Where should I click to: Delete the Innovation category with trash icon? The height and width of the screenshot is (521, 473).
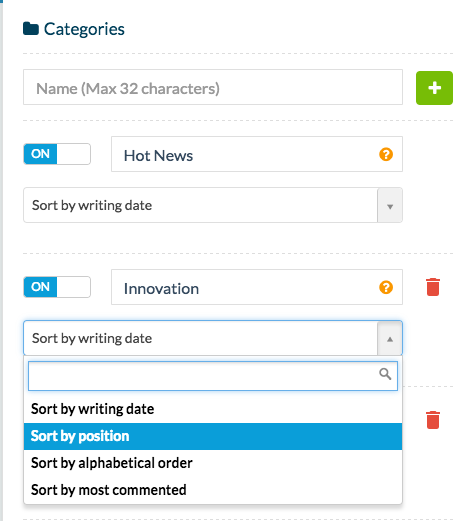pos(433,287)
